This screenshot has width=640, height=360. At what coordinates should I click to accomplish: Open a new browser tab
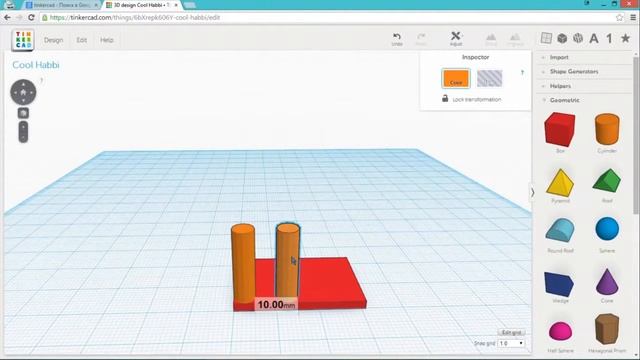[189, 5]
